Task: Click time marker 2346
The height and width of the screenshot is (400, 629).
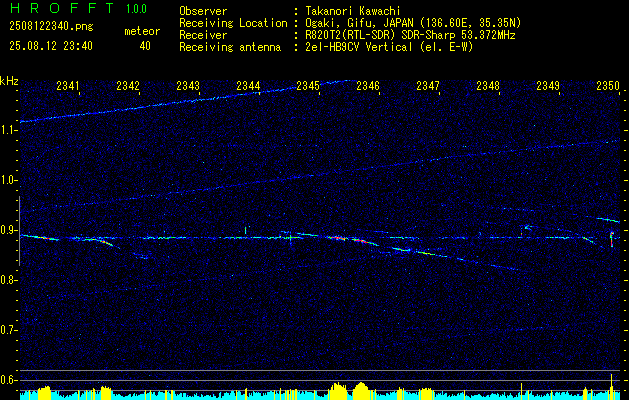Action: point(368,85)
